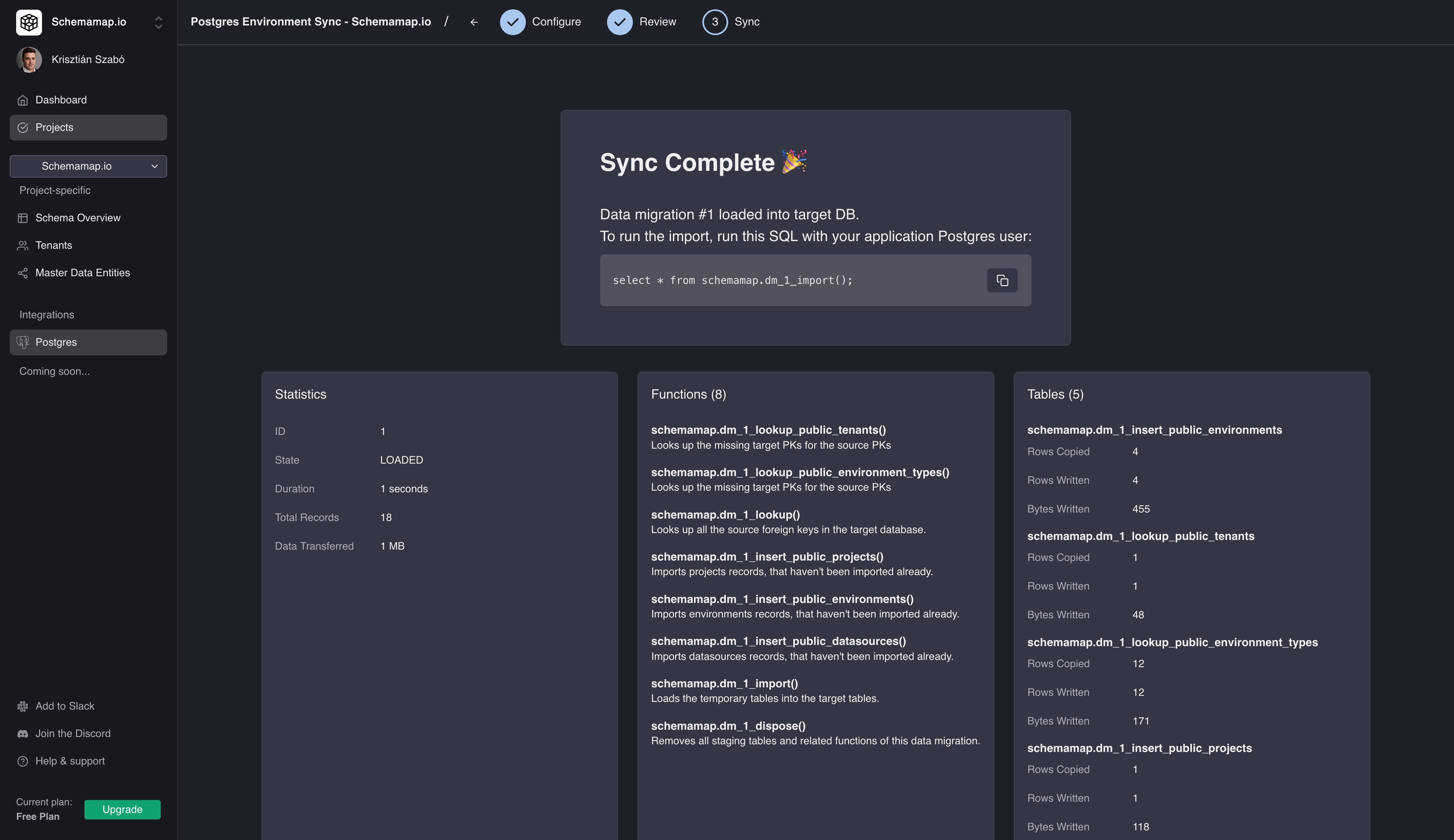
Task: Open the workspace switcher up-down arrows
Action: point(159,22)
